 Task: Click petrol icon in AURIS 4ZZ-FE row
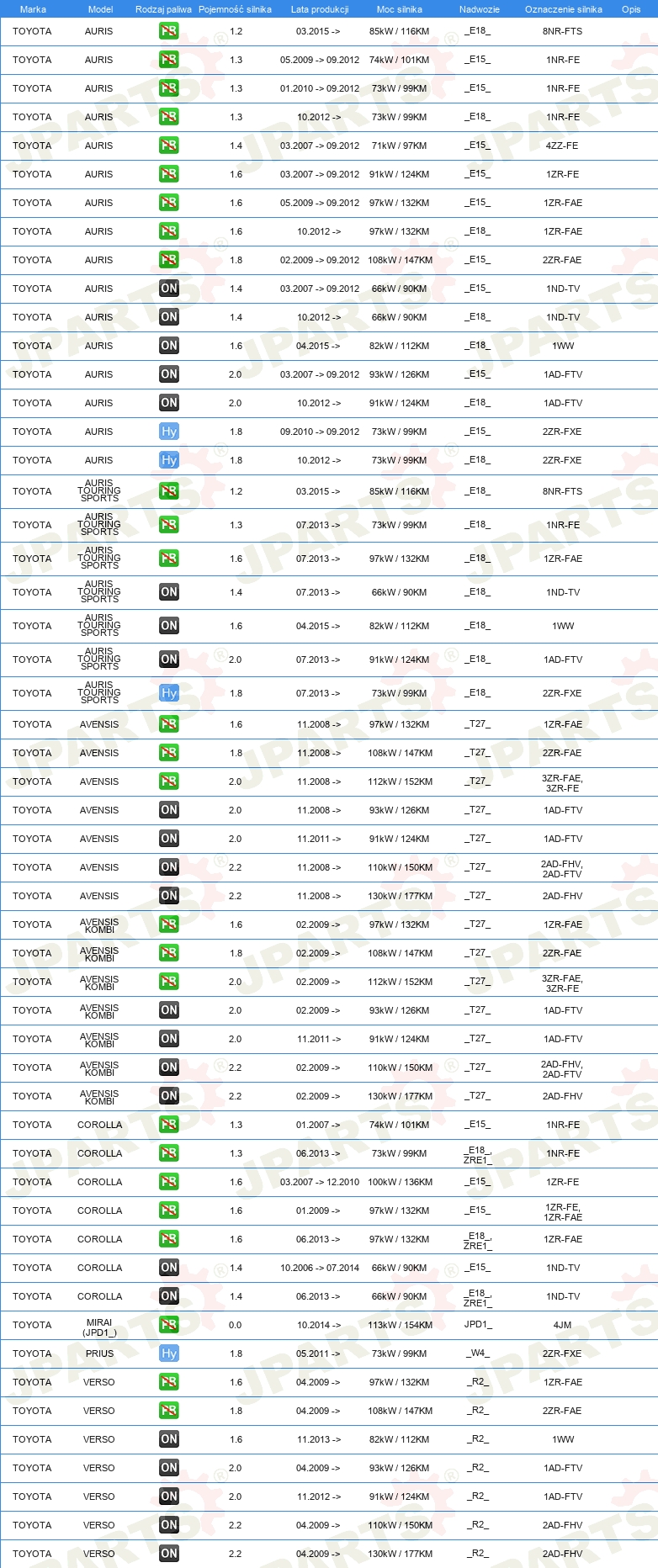tap(168, 146)
